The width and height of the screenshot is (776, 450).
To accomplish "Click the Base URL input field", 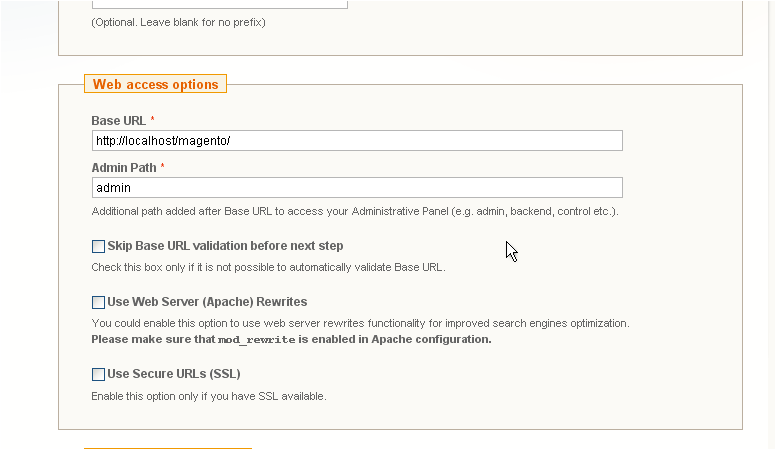I will [356, 141].
